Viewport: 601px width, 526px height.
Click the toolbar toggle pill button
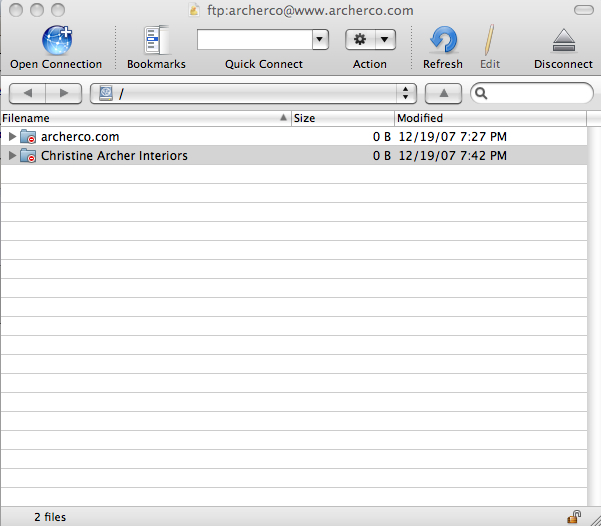click(583, 10)
